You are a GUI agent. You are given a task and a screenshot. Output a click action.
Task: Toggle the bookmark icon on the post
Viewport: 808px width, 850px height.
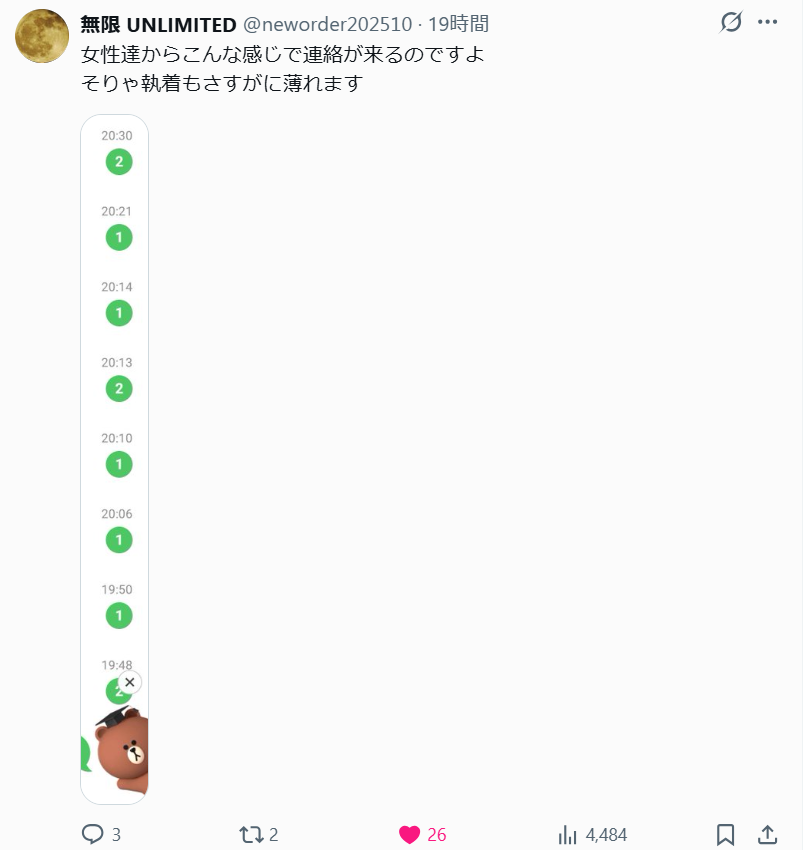pos(726,834)
